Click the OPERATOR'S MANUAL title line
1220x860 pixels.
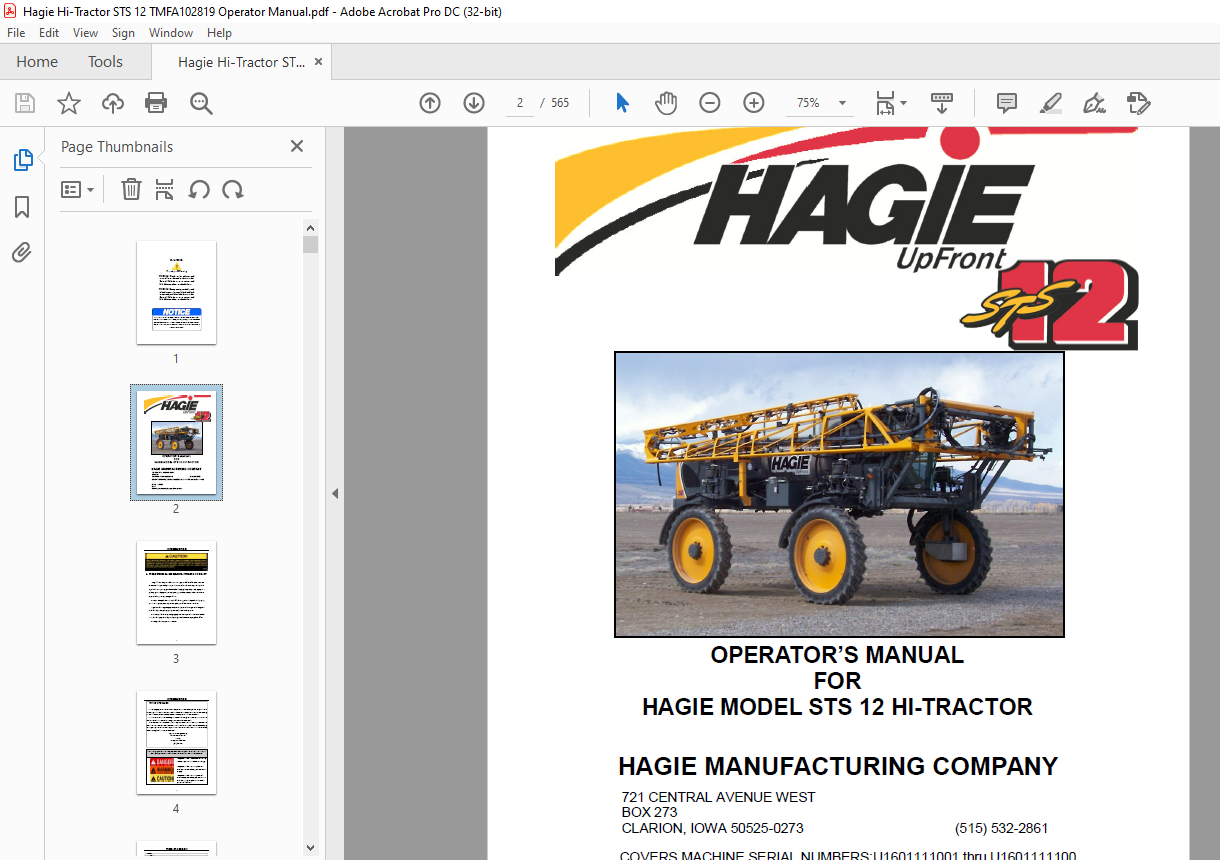tap(837, 655)
